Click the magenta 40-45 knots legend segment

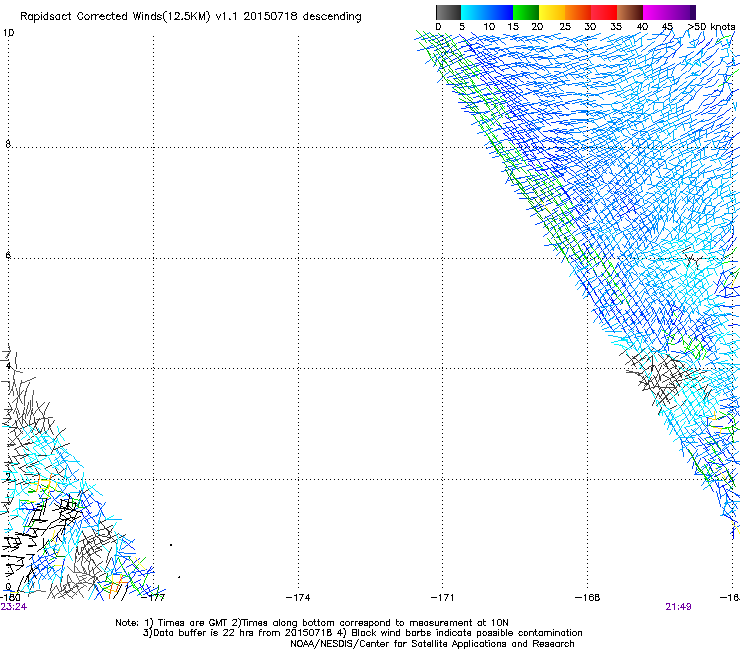click(656, 12)
